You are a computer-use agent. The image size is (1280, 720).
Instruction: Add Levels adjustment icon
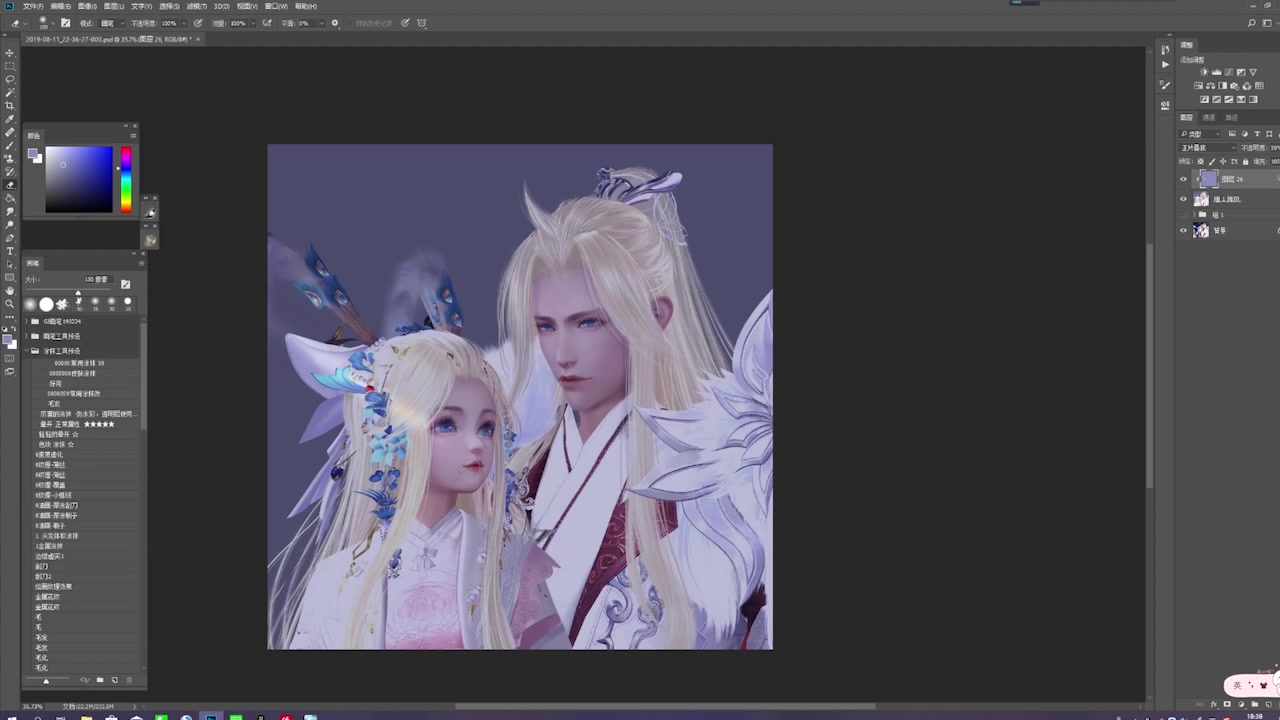[1217, 72]
